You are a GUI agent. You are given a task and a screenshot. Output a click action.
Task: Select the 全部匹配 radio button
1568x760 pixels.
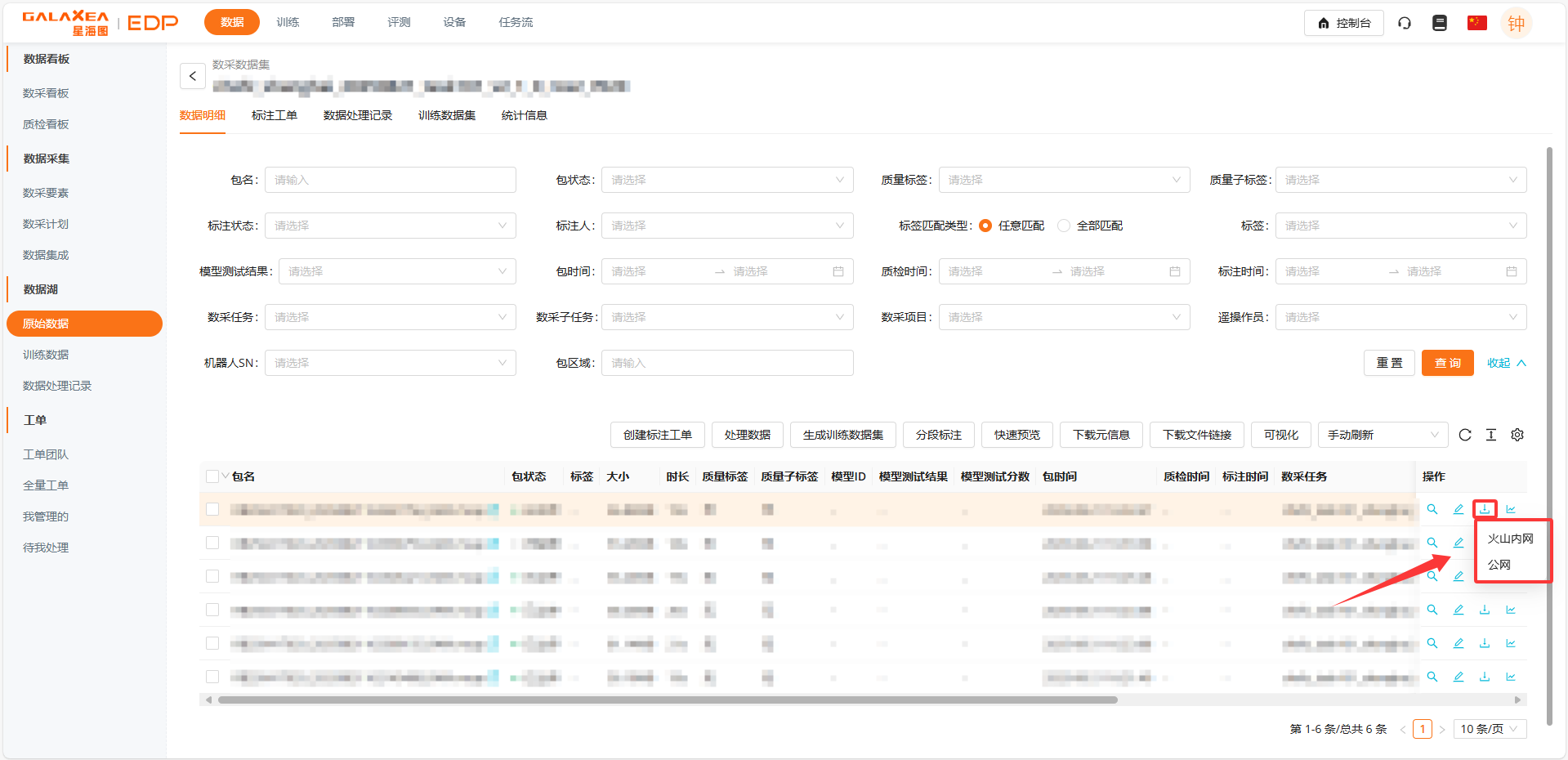pos(1064,226)
